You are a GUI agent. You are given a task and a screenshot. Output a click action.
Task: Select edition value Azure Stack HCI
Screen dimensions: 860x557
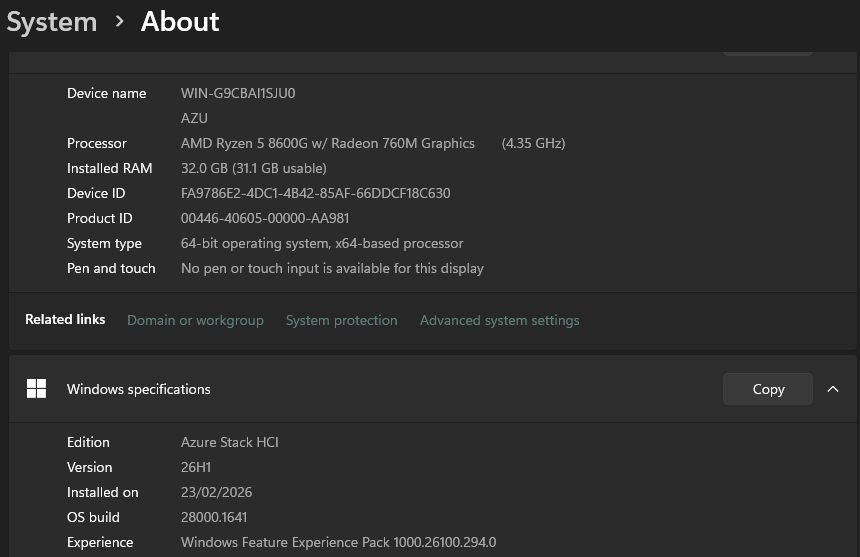(230, 442)
